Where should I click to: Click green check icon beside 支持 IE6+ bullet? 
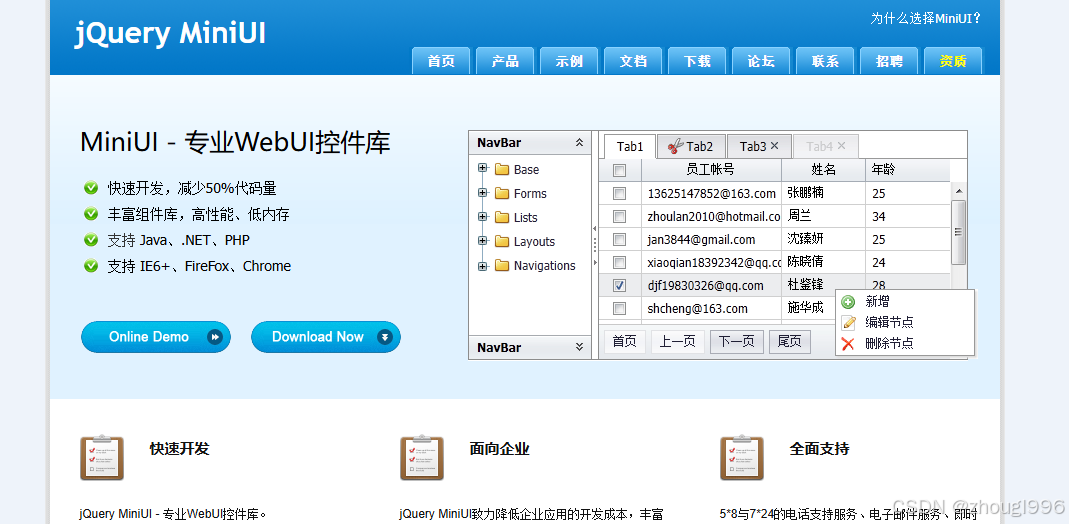pyautogui.click(x=91, y=266)
